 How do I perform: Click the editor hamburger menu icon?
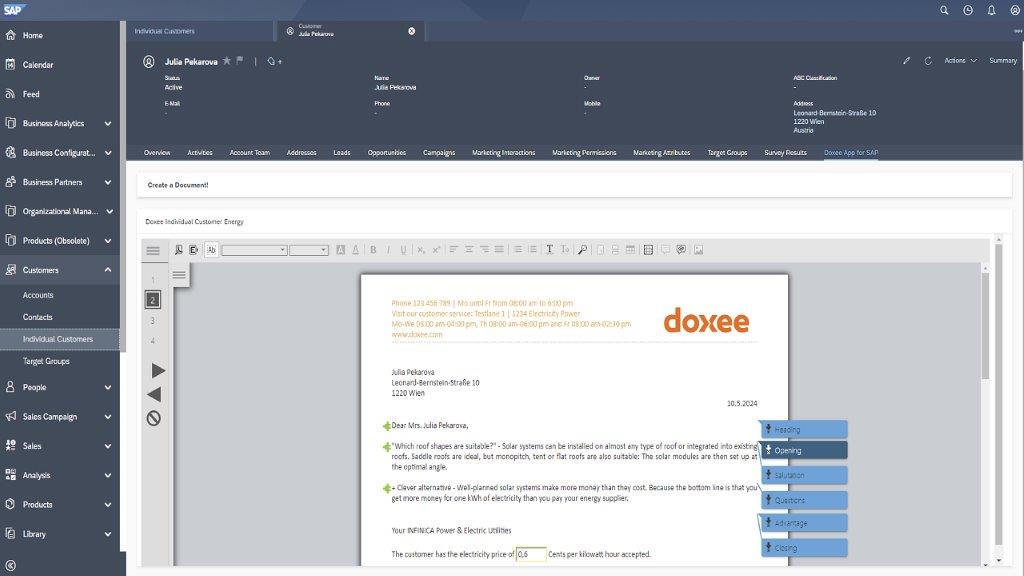click(153, 251)
